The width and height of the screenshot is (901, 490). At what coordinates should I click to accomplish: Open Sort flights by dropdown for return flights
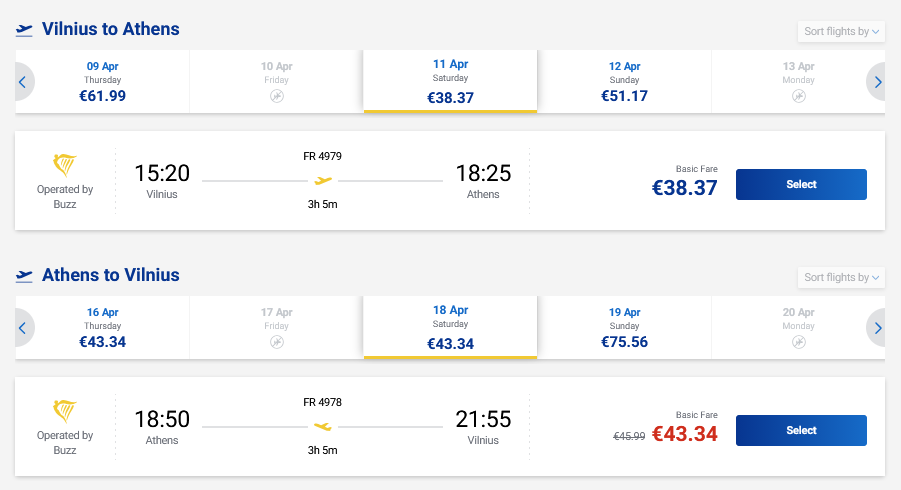tap(842, 278)
